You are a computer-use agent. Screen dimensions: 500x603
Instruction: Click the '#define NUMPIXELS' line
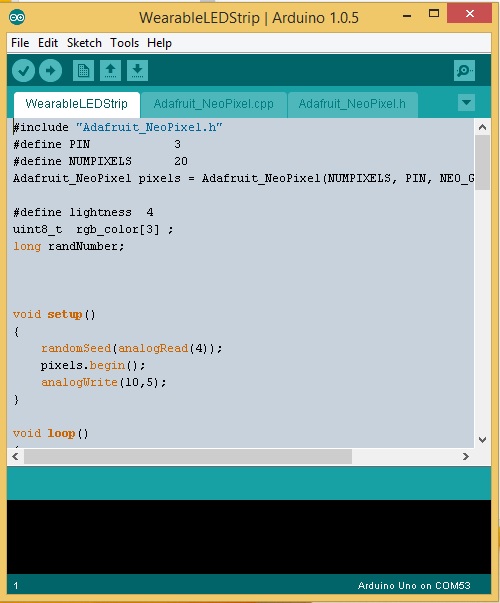click(100, 161)
